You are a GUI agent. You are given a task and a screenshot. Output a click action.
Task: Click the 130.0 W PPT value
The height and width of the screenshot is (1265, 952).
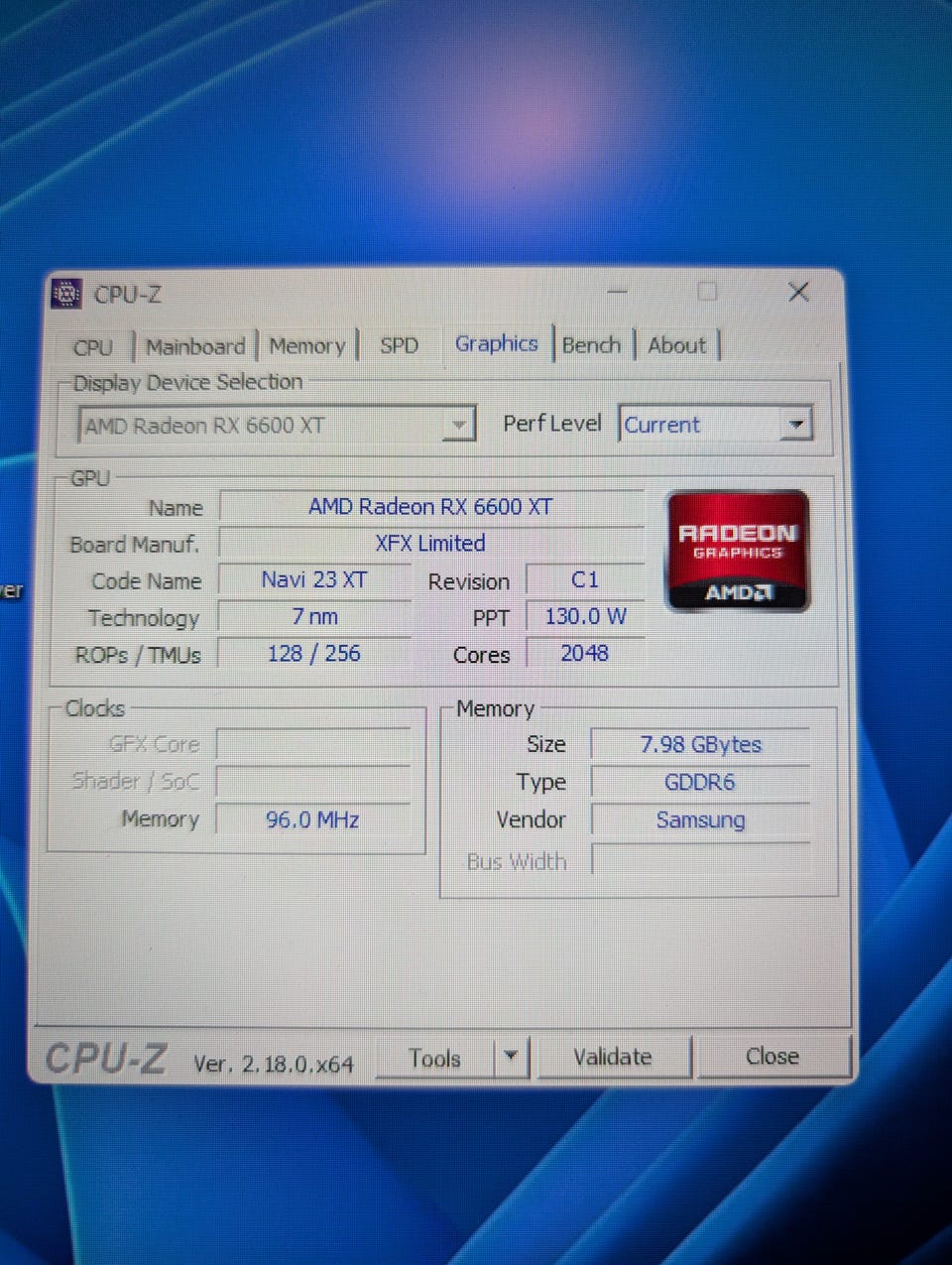(x=585, y=617)
